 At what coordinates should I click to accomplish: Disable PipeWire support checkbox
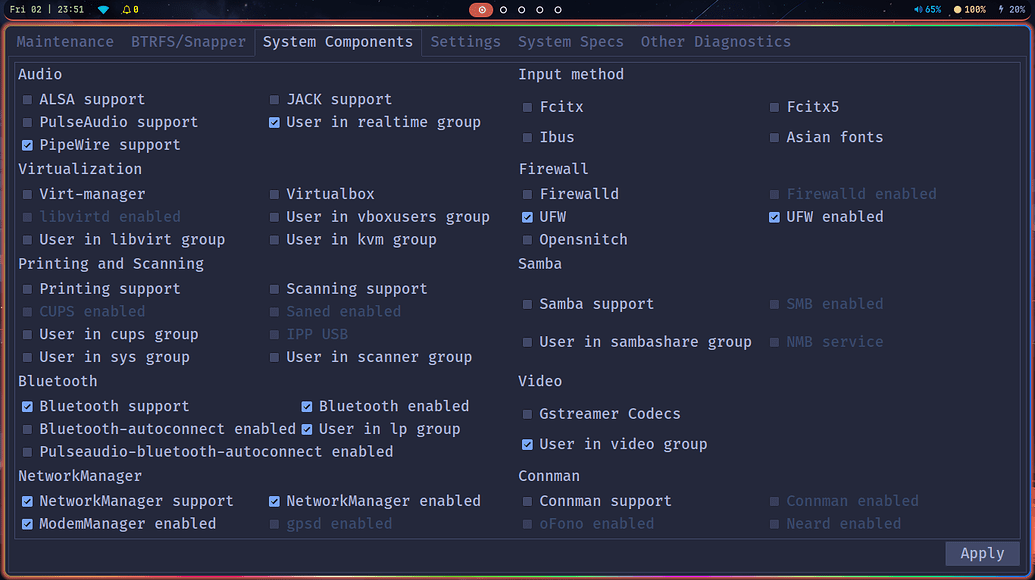click(x=28, y=145)
